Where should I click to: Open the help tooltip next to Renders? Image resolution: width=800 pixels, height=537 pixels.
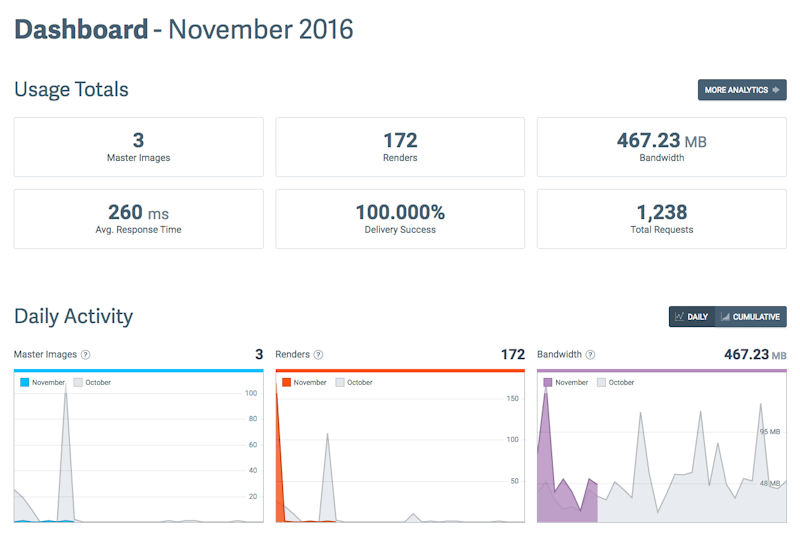pos(318,355)
